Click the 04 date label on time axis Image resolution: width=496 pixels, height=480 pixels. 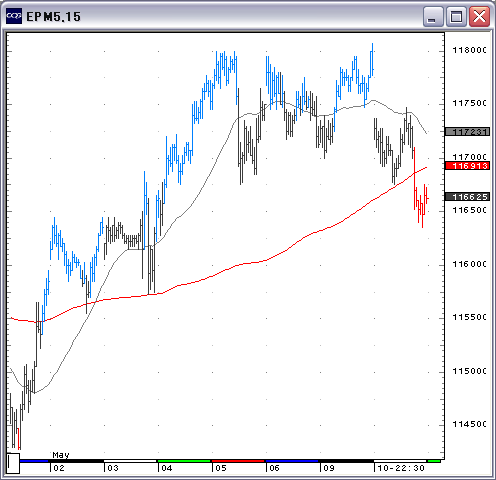click(x=167, y=468)
